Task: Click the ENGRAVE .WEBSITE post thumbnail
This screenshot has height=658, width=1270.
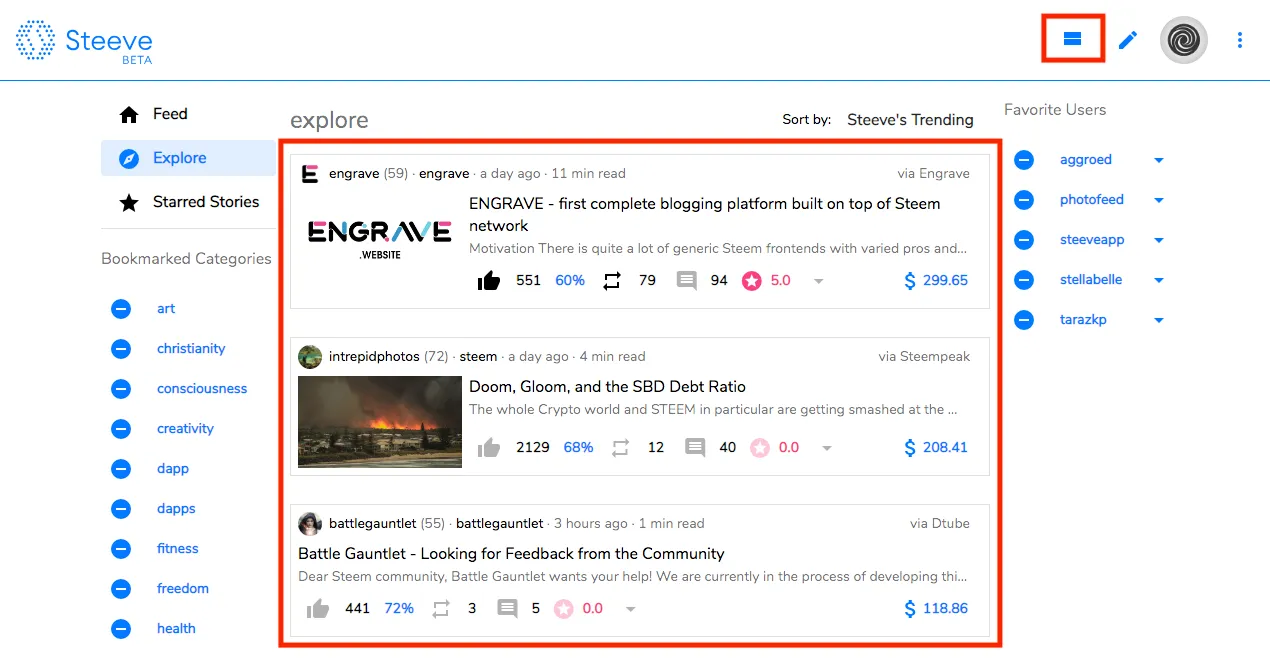Action: [x=380, y=240]
